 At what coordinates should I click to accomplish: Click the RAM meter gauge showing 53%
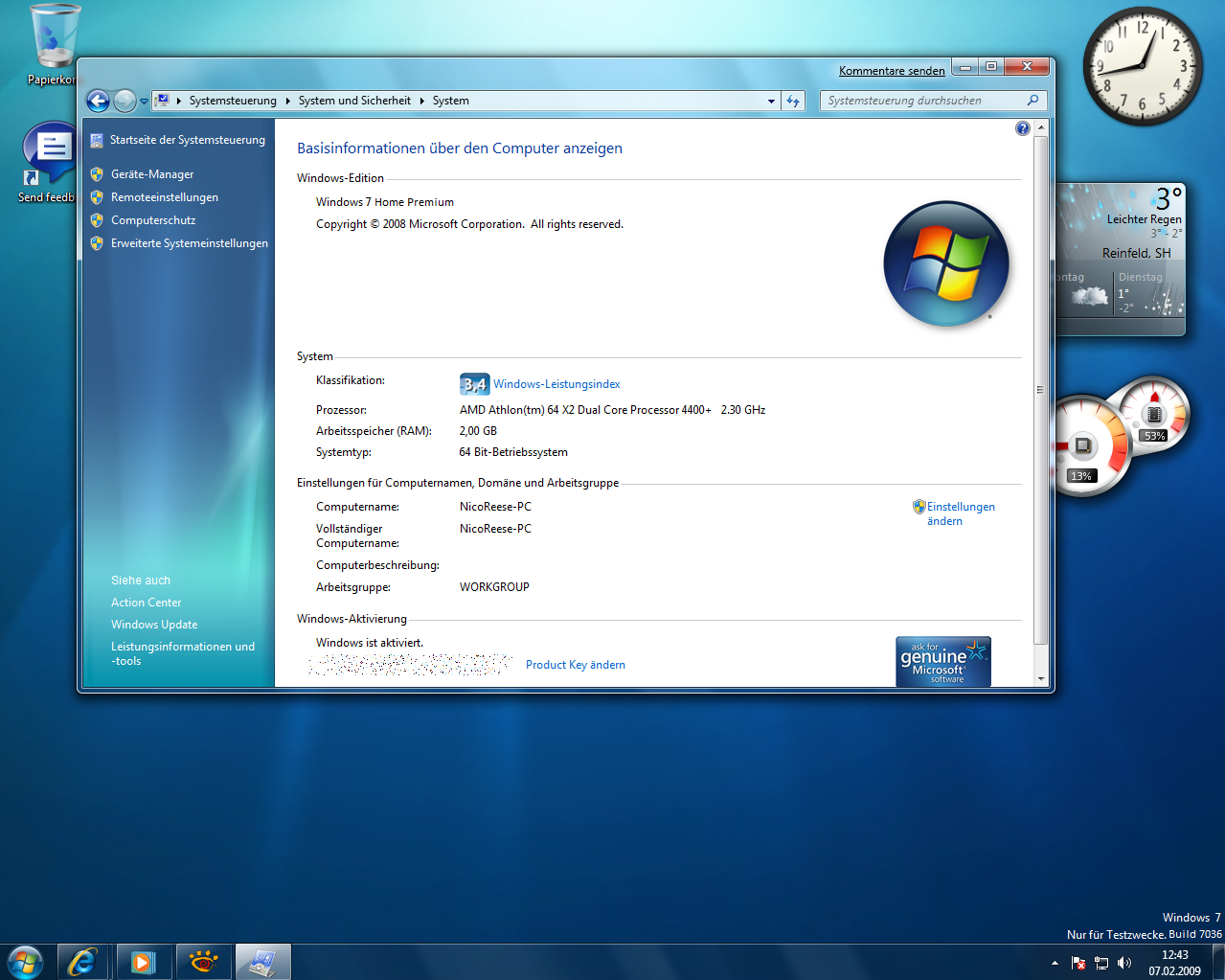coord(1153,415)
